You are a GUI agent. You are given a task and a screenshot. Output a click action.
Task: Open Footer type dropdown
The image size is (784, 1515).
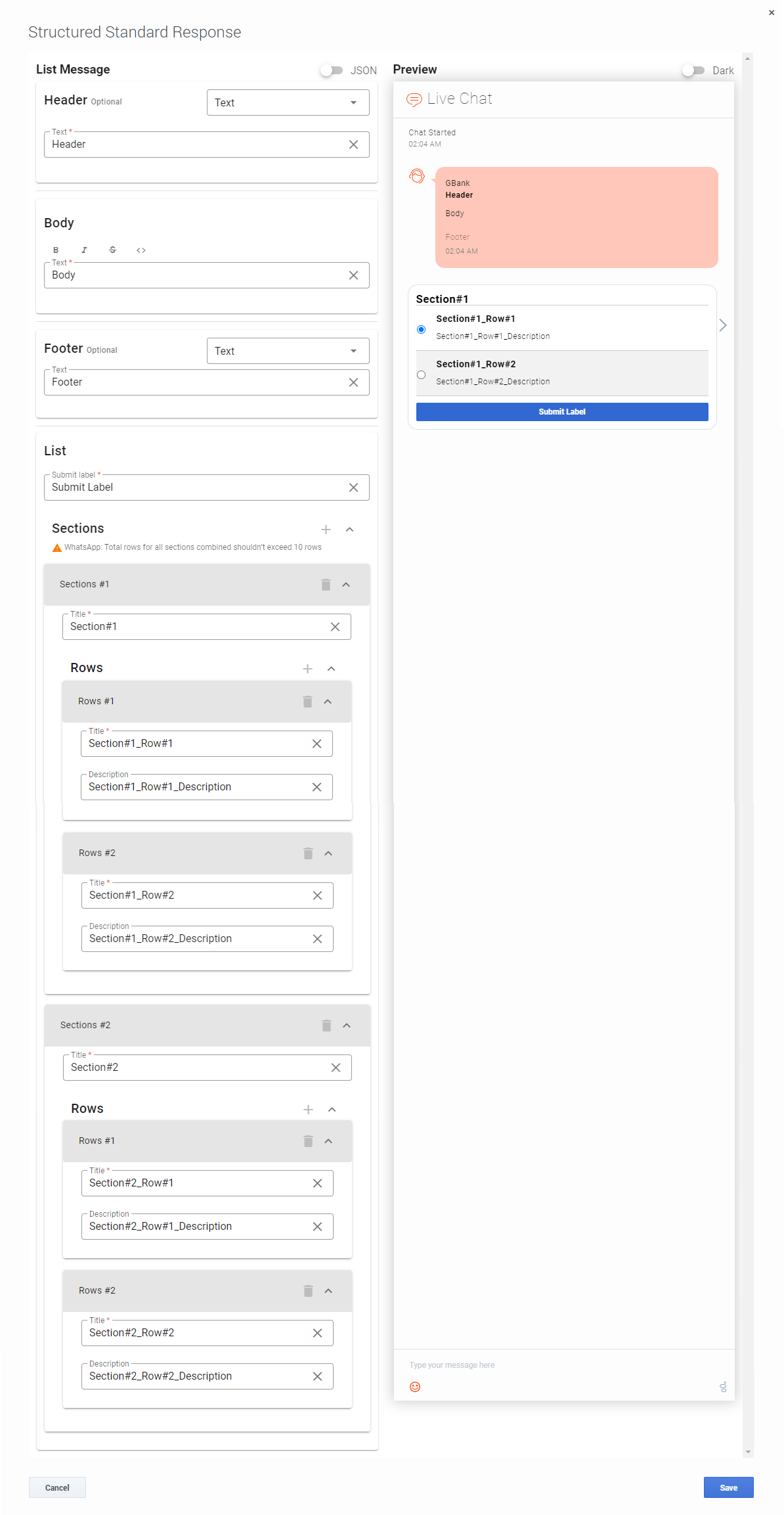pos(288,351)
